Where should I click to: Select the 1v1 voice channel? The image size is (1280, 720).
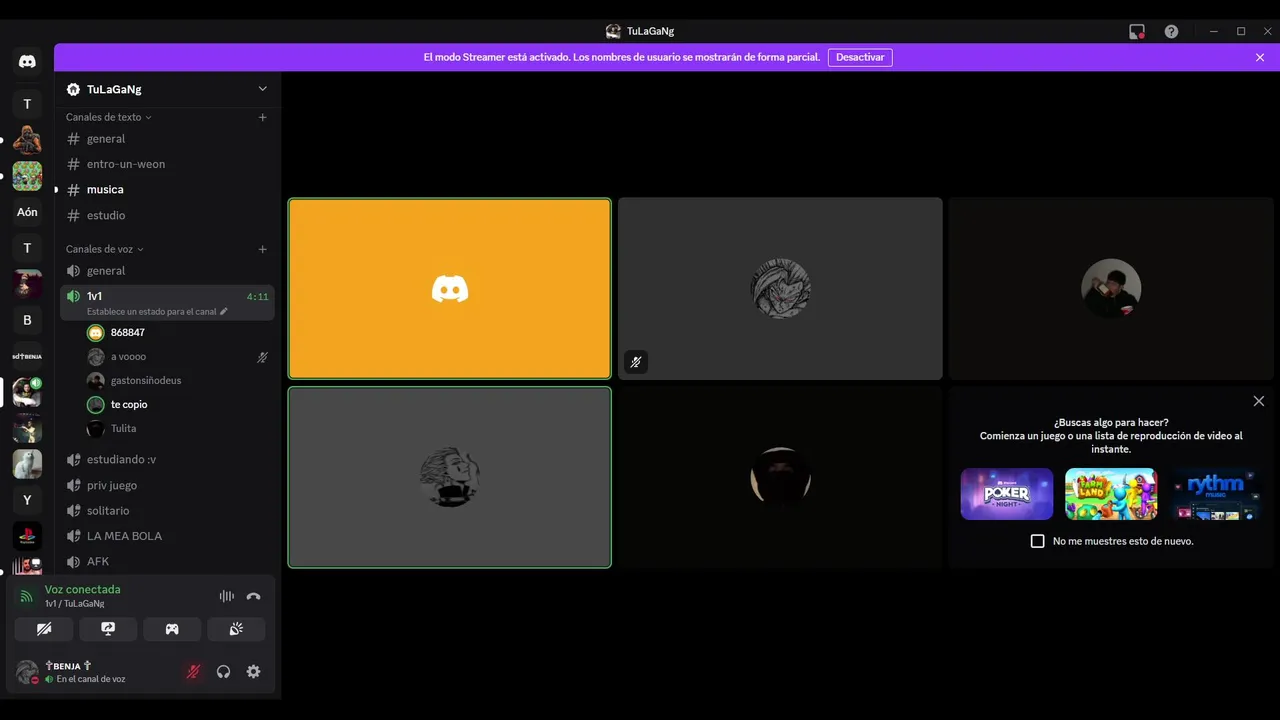click(167, 302)
